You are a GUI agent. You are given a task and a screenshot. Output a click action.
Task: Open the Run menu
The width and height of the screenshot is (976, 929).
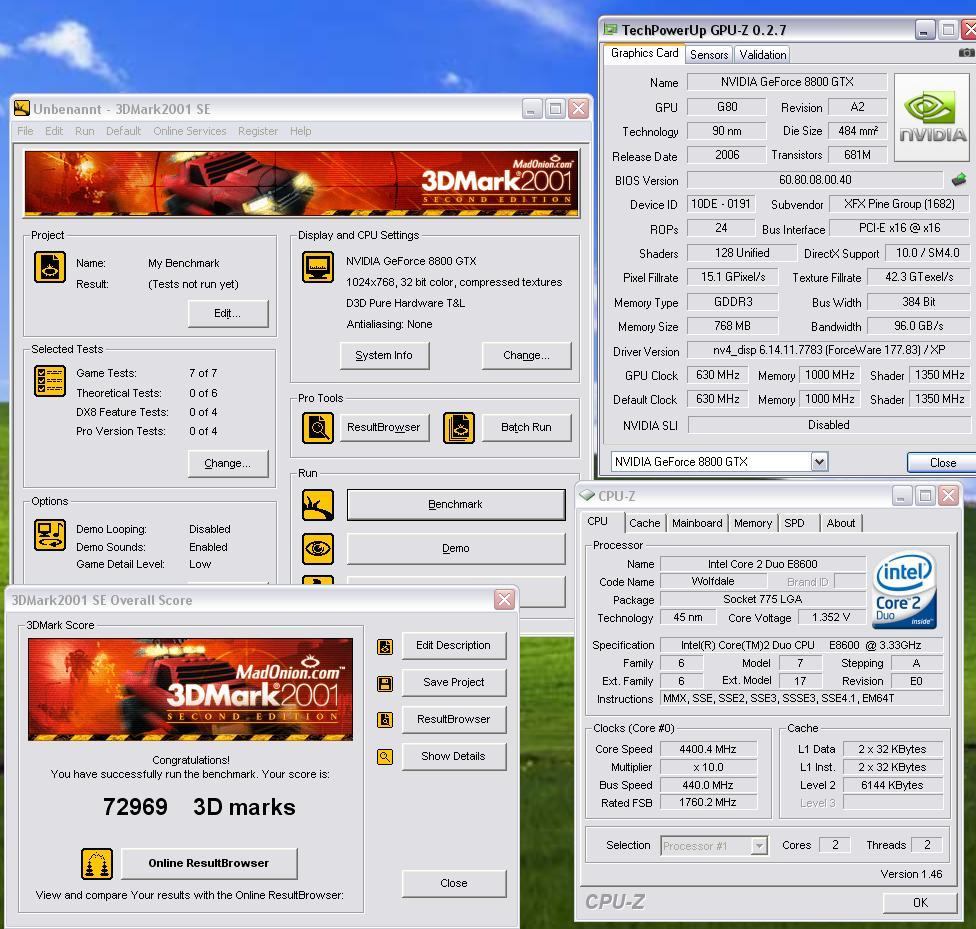click(85, 131)
